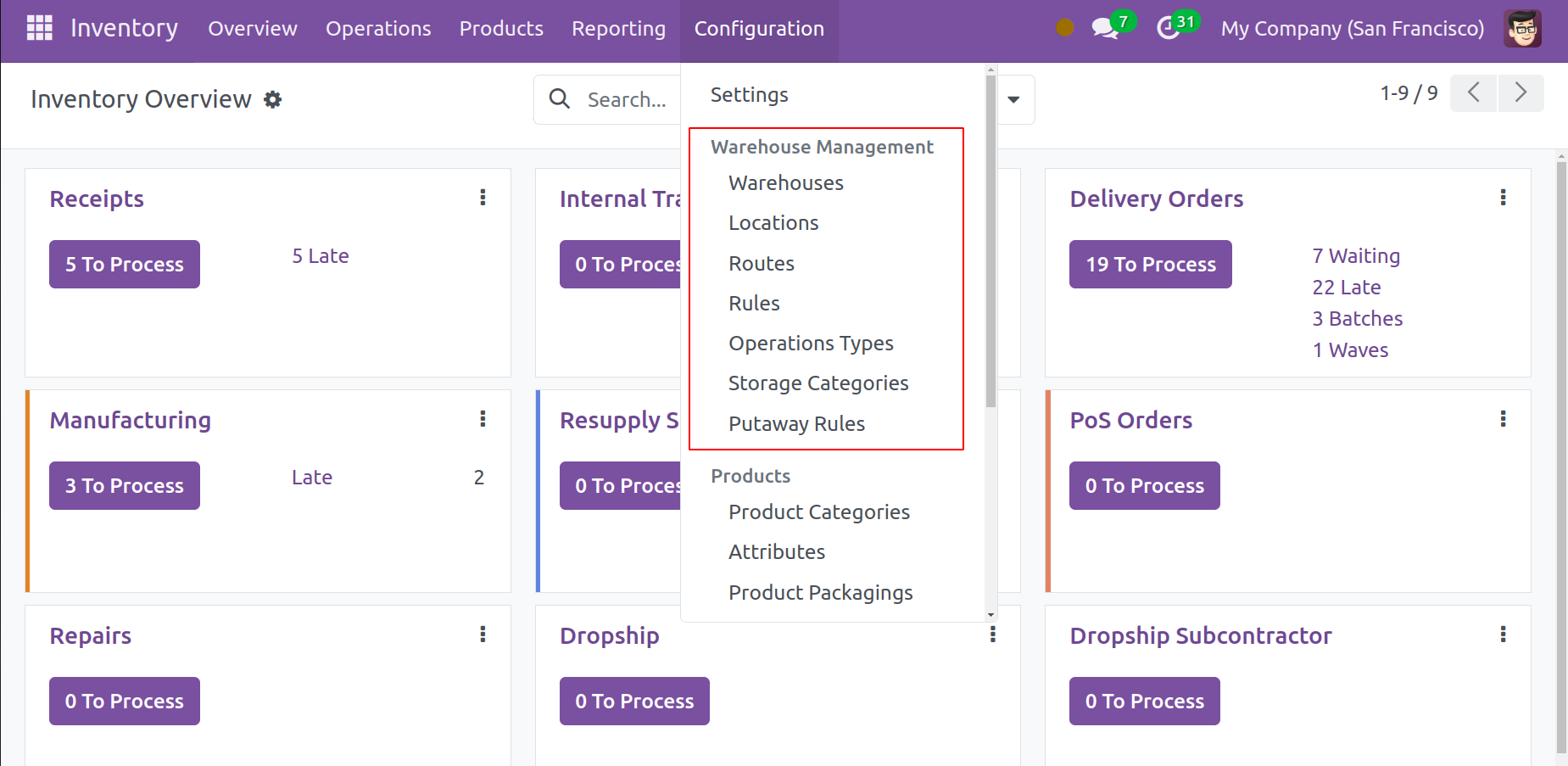Screen dimensions: 1568x766
Task: Select Warehouses from the Configuration menu
Action: 785,183
